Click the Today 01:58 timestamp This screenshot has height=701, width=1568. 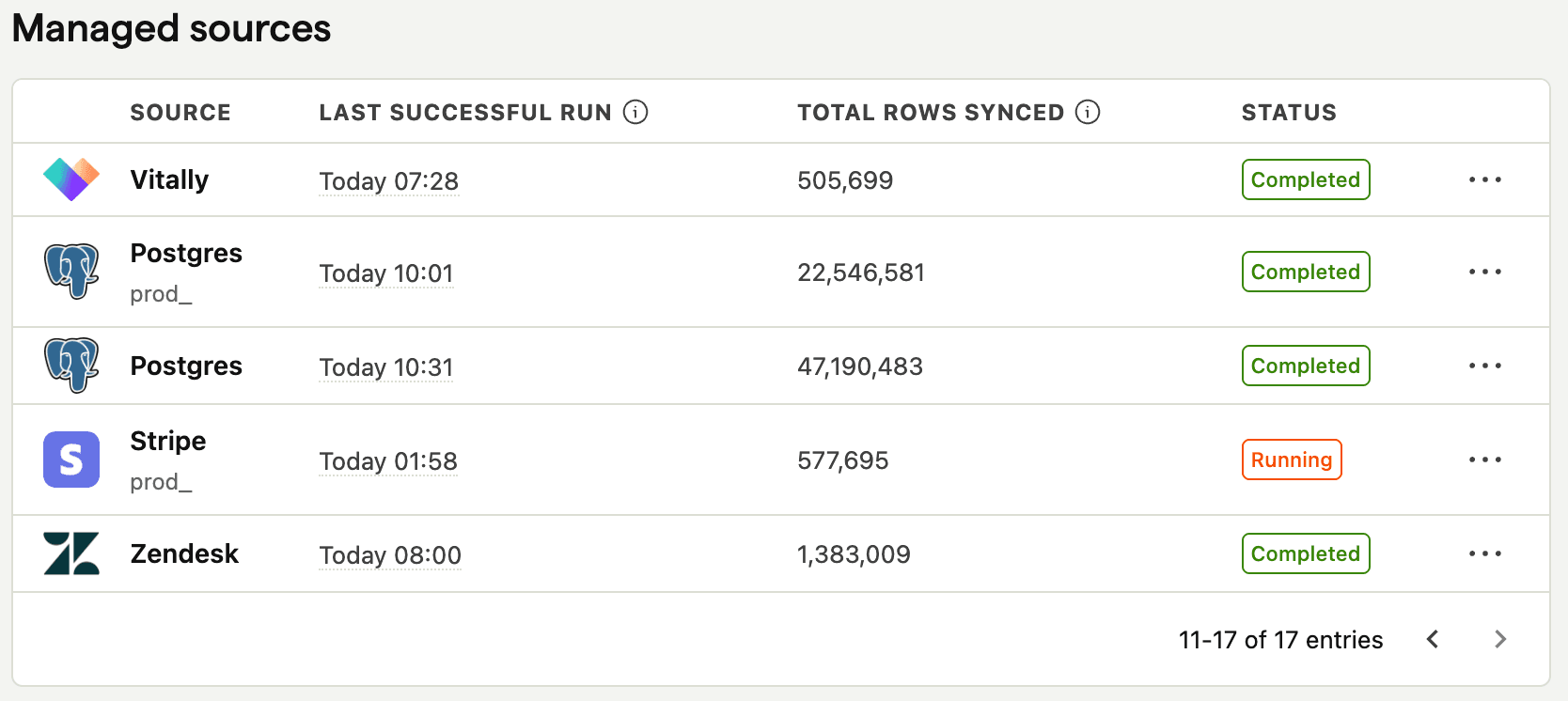point(388,460)
